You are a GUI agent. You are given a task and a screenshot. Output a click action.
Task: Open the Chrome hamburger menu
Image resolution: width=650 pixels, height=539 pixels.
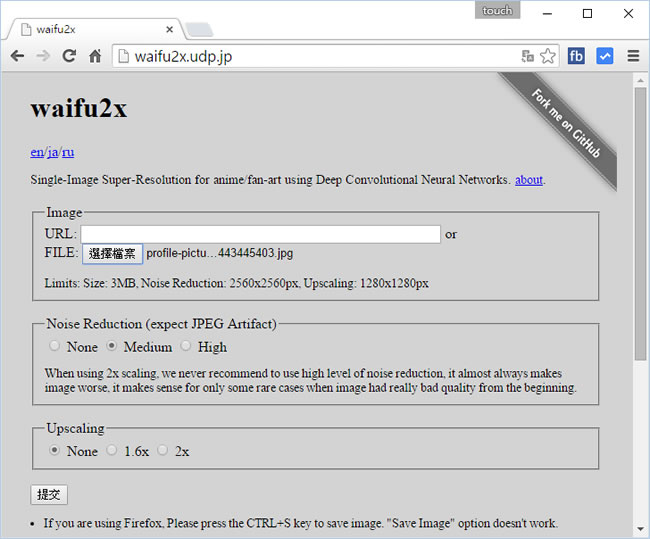[633, 56]
